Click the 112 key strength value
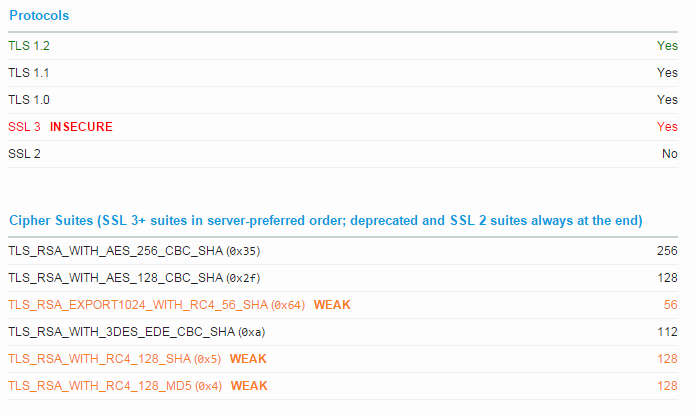696x416 pixels. click(x=667, y=331)
